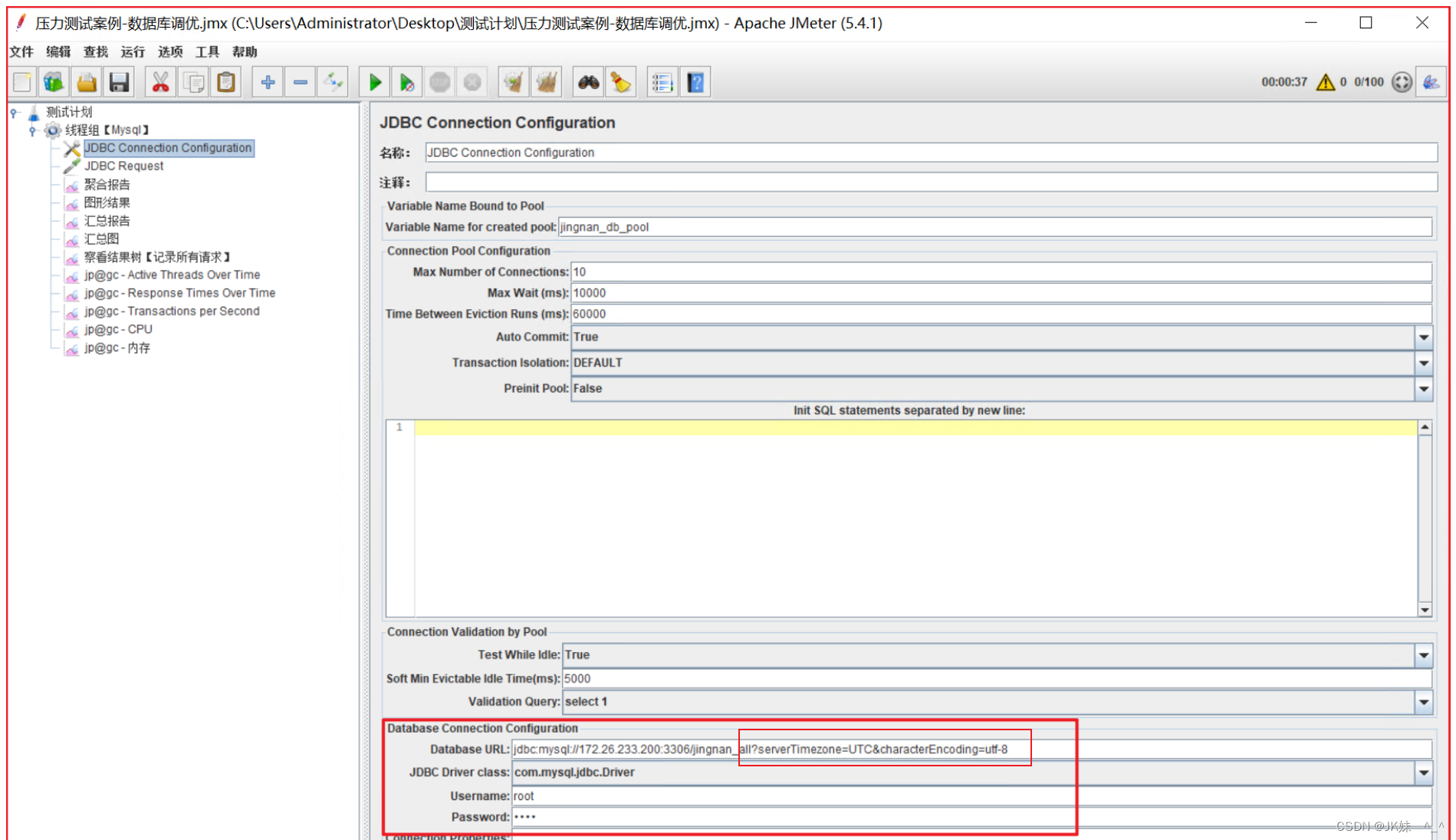
Task: Select 汇总图 in the tree
Action: [x=101, y=239]
